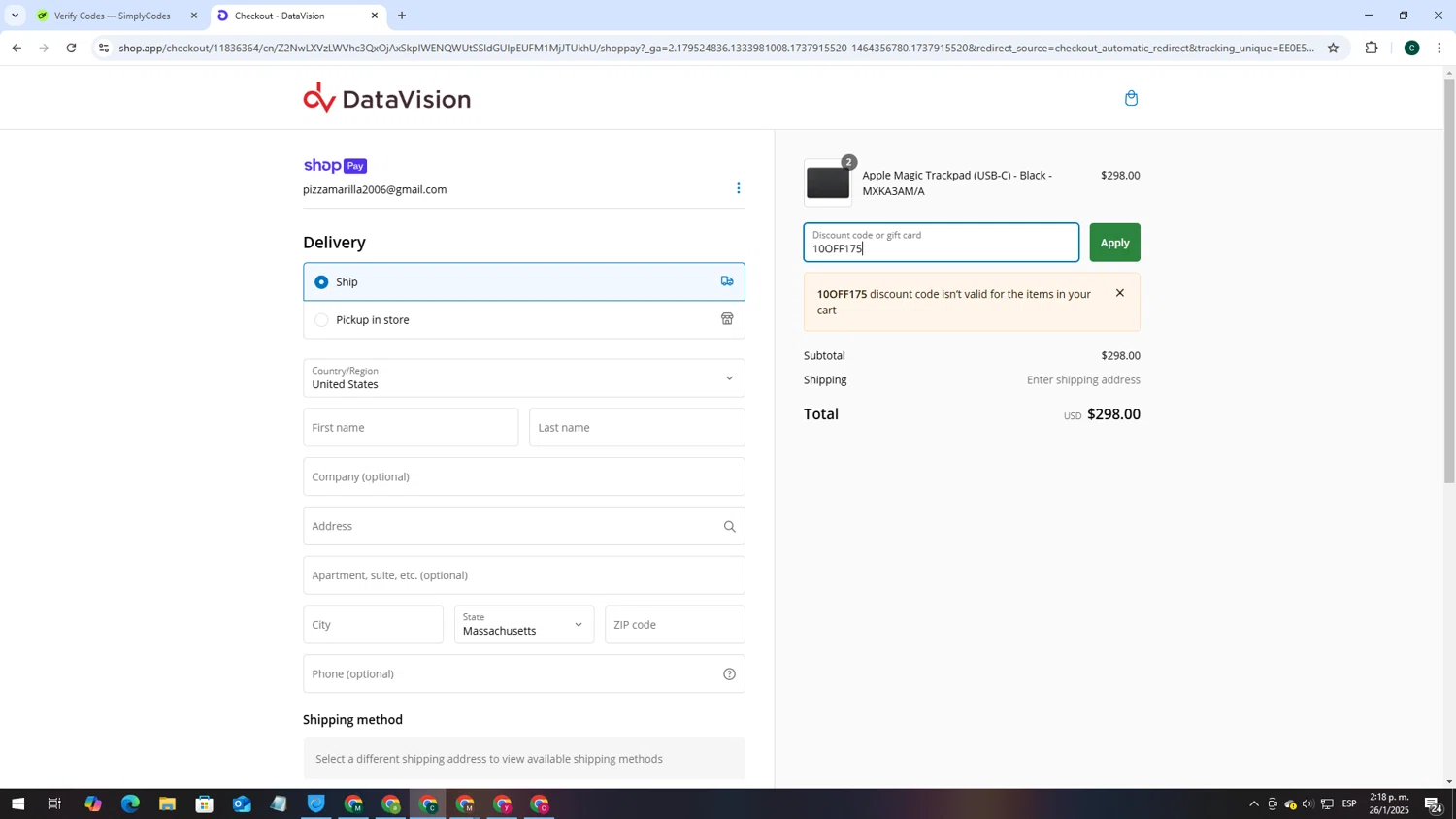
Task: Click the store icon in Pickup option
Action: click(x=727, y=319)
